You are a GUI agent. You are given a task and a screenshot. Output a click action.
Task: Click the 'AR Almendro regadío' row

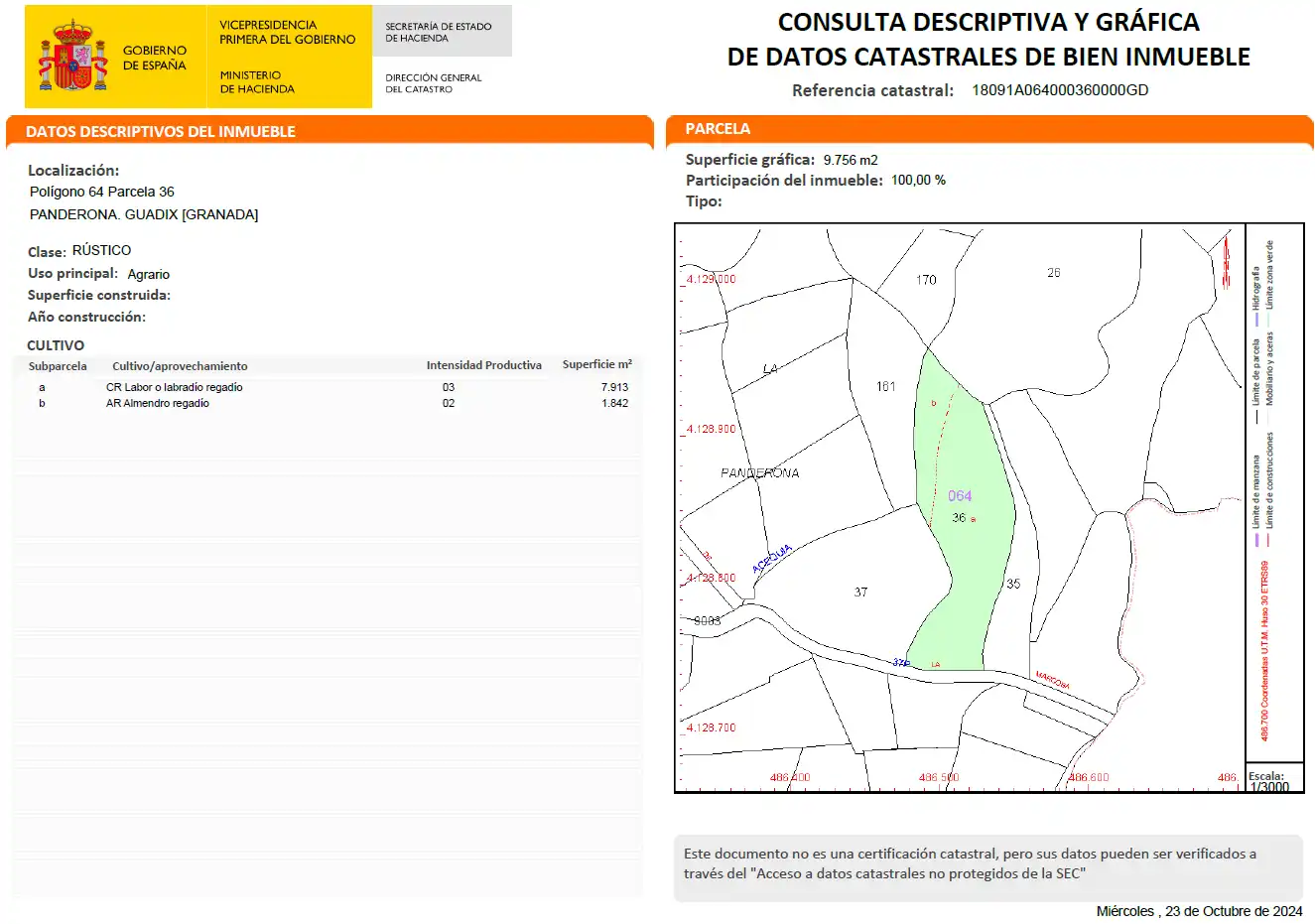[328, 403]
